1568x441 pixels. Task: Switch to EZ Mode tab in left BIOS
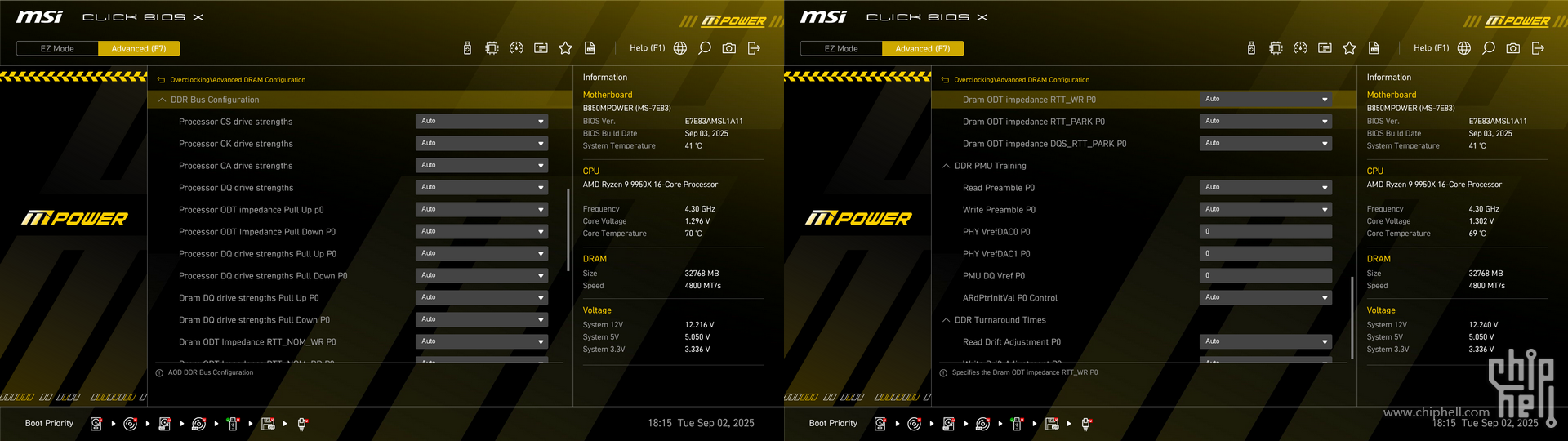[57, 48]
